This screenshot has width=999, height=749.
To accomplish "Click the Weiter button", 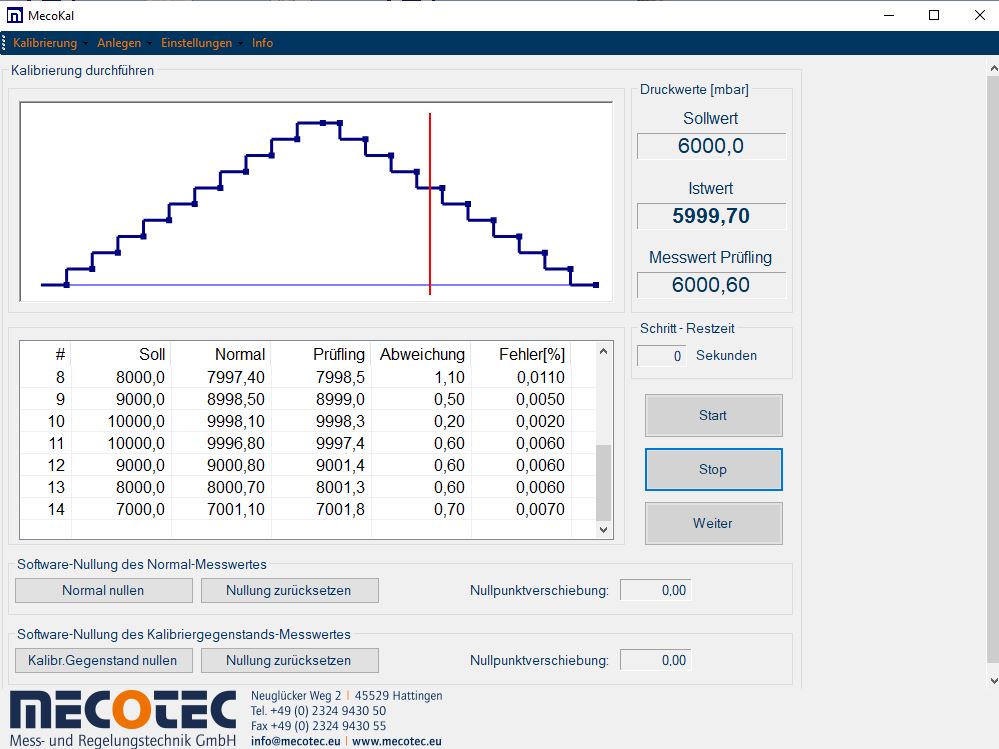I will [x=713, y=523].
